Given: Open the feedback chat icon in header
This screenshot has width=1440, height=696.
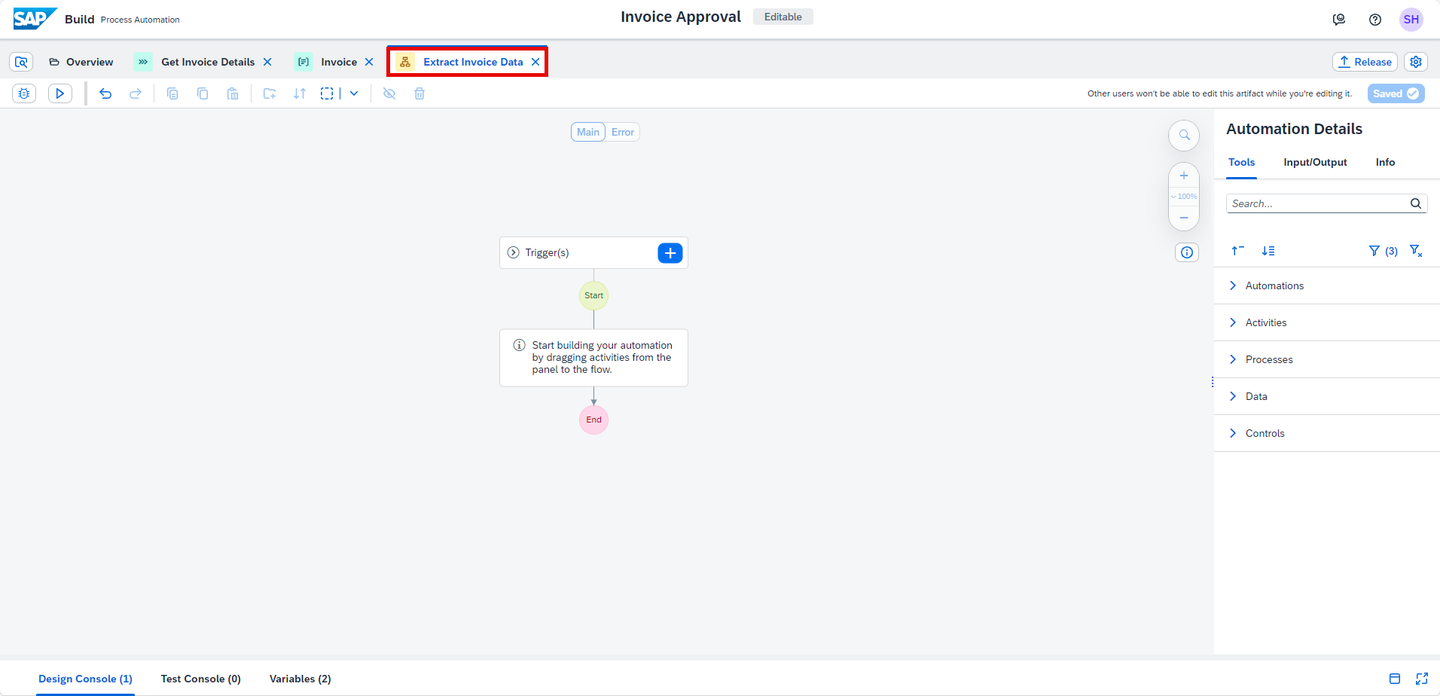Looking at the screenshot, I should [x=1339, y=19].
